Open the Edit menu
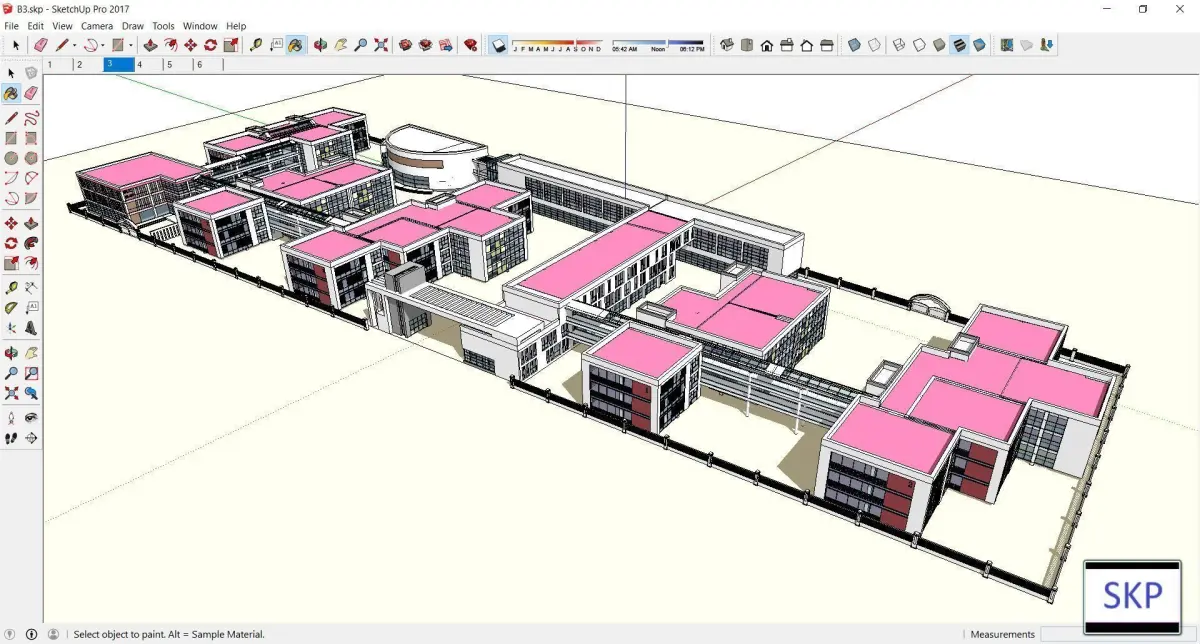The image size is (1200, 644). click(x=35, y=26)
